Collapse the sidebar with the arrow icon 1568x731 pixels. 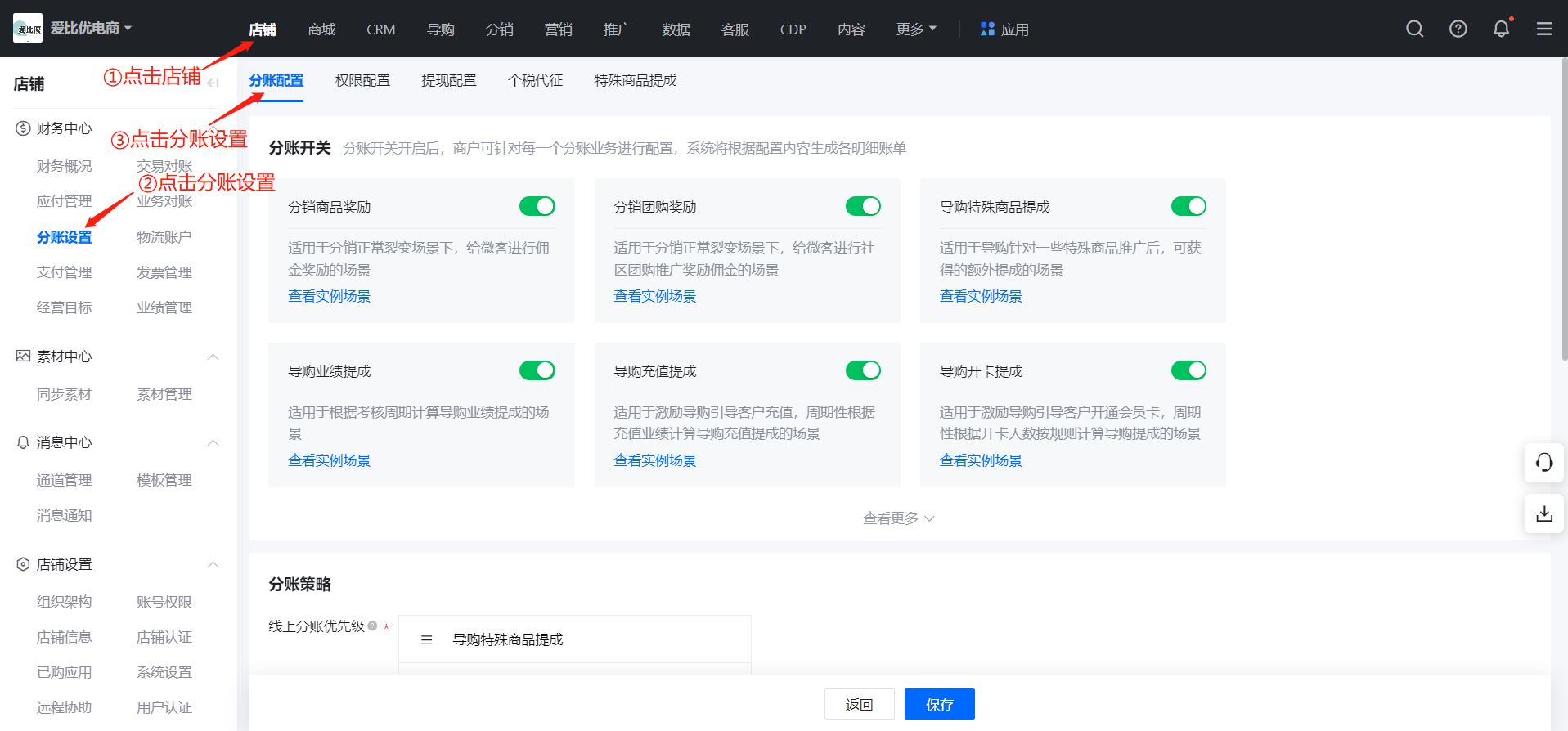tap(213, 83)
